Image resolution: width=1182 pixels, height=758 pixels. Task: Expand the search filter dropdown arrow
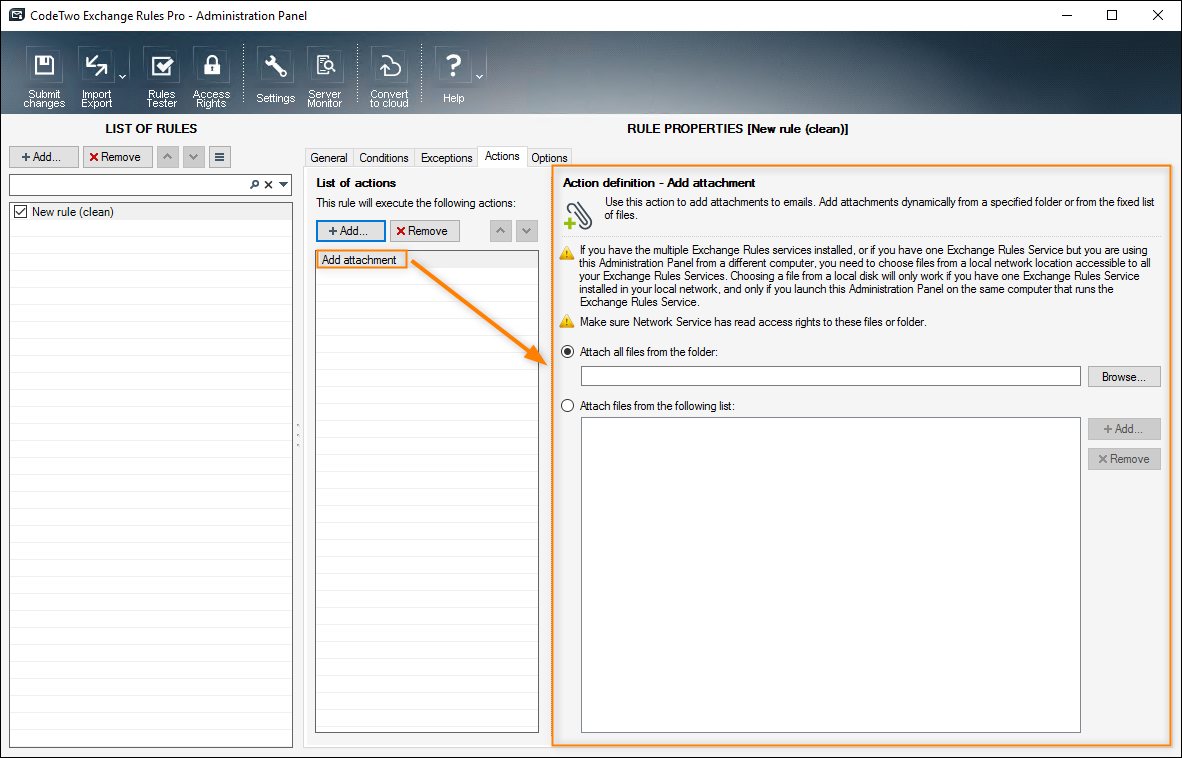pyautogui.click(x=283, y=185)
